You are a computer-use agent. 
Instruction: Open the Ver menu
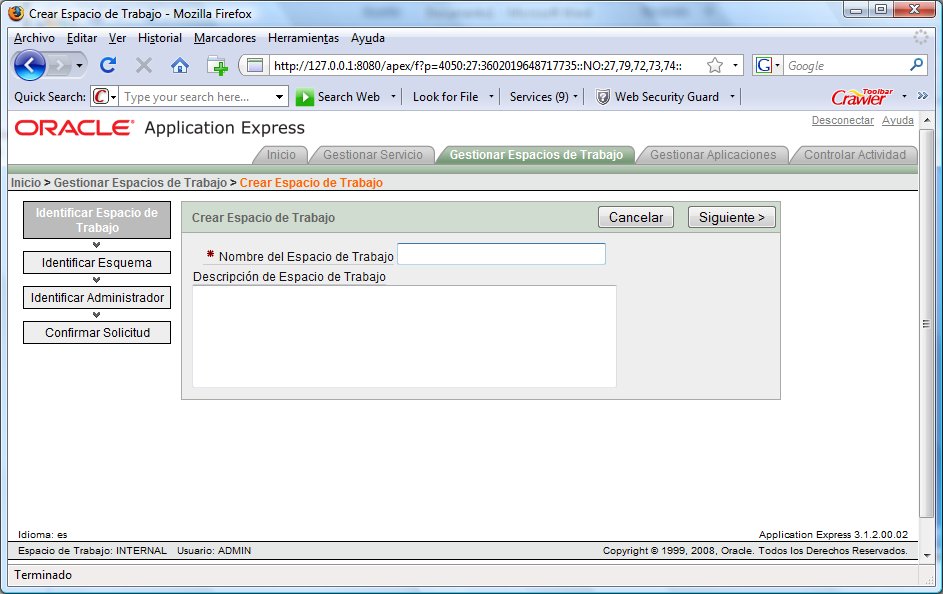point(117,38)
